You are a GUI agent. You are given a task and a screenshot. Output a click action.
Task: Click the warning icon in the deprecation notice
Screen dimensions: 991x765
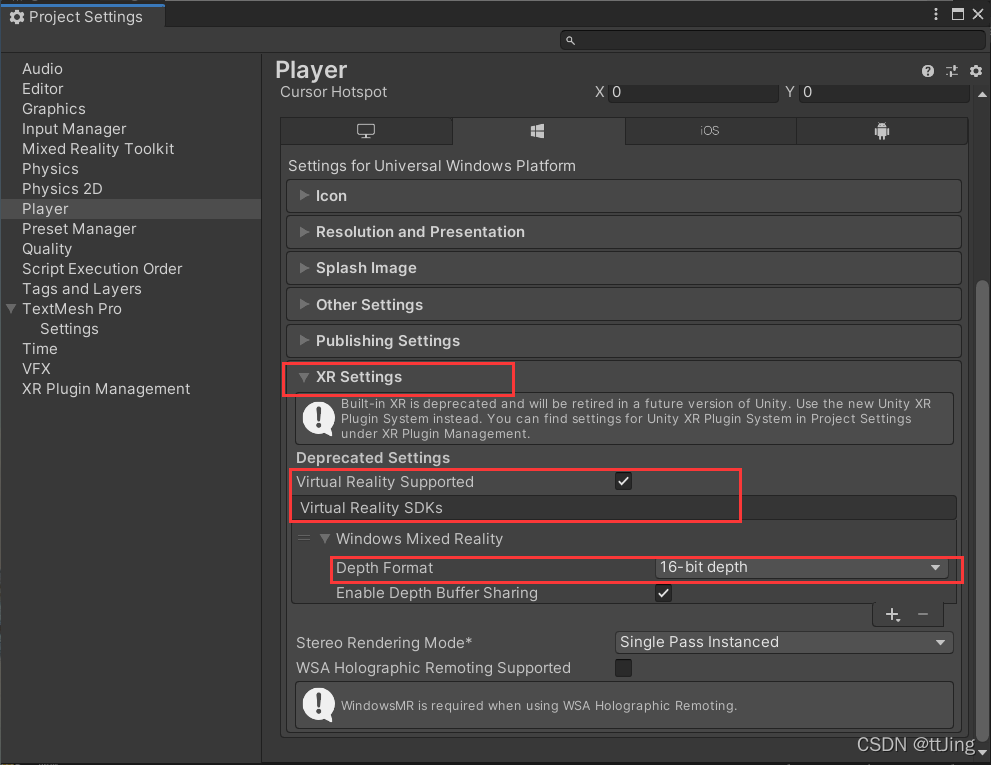tap(318, 418)
